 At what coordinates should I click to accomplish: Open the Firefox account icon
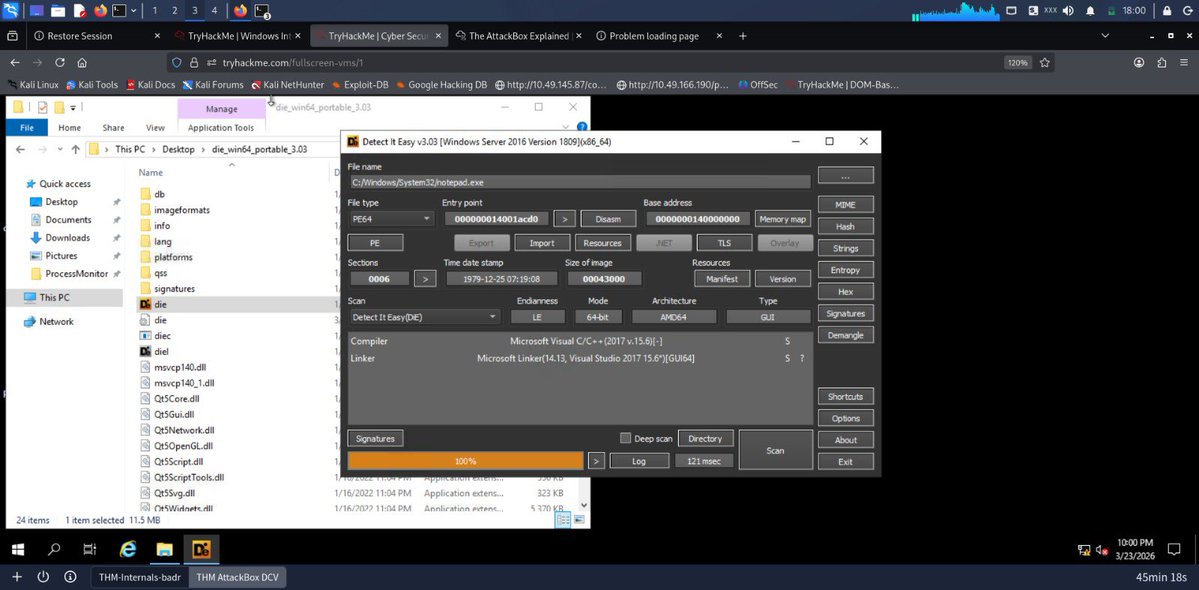1139,63
